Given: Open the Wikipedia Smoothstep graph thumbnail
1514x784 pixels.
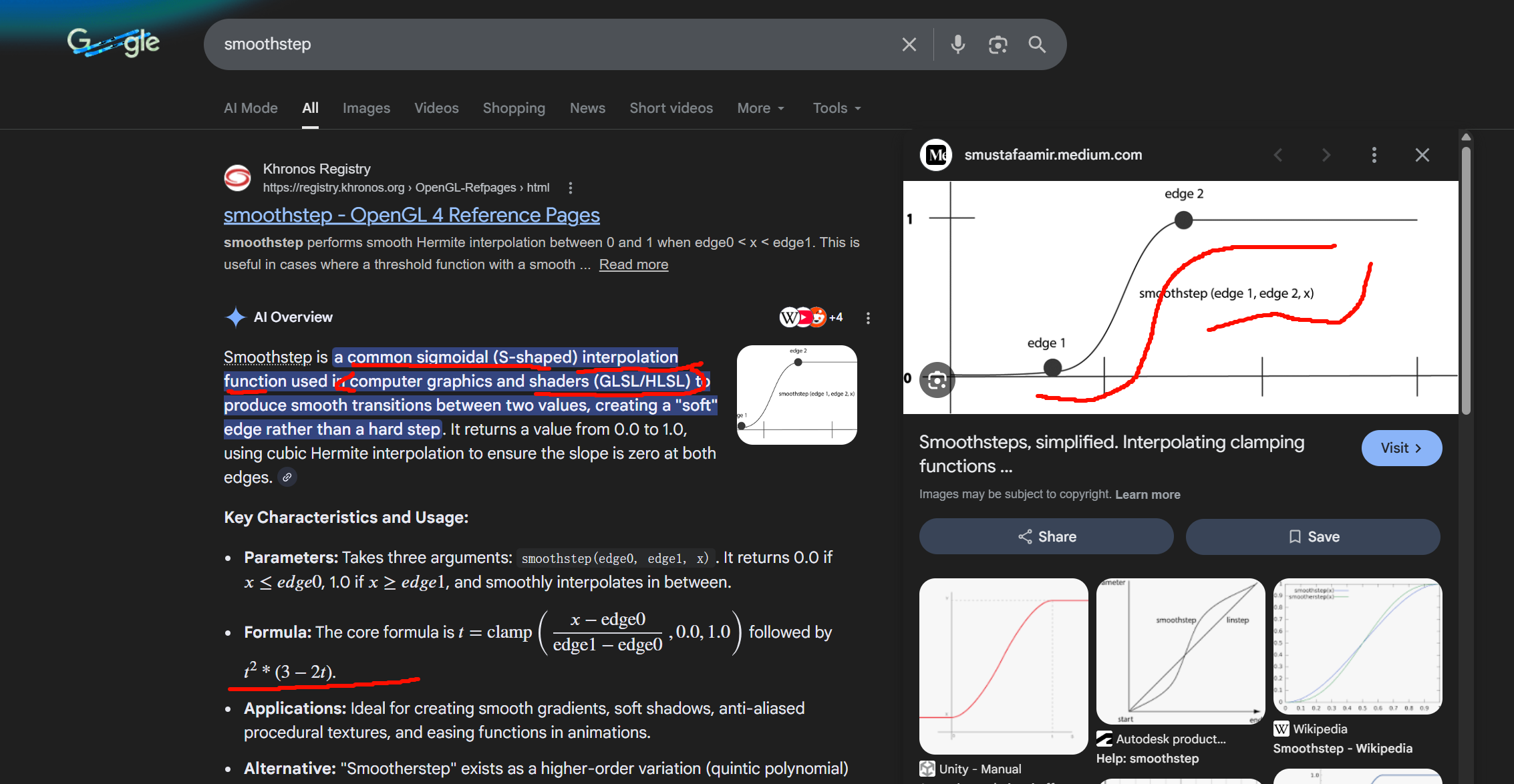Looking at the screenshot, I should [x=1357, y=646].
